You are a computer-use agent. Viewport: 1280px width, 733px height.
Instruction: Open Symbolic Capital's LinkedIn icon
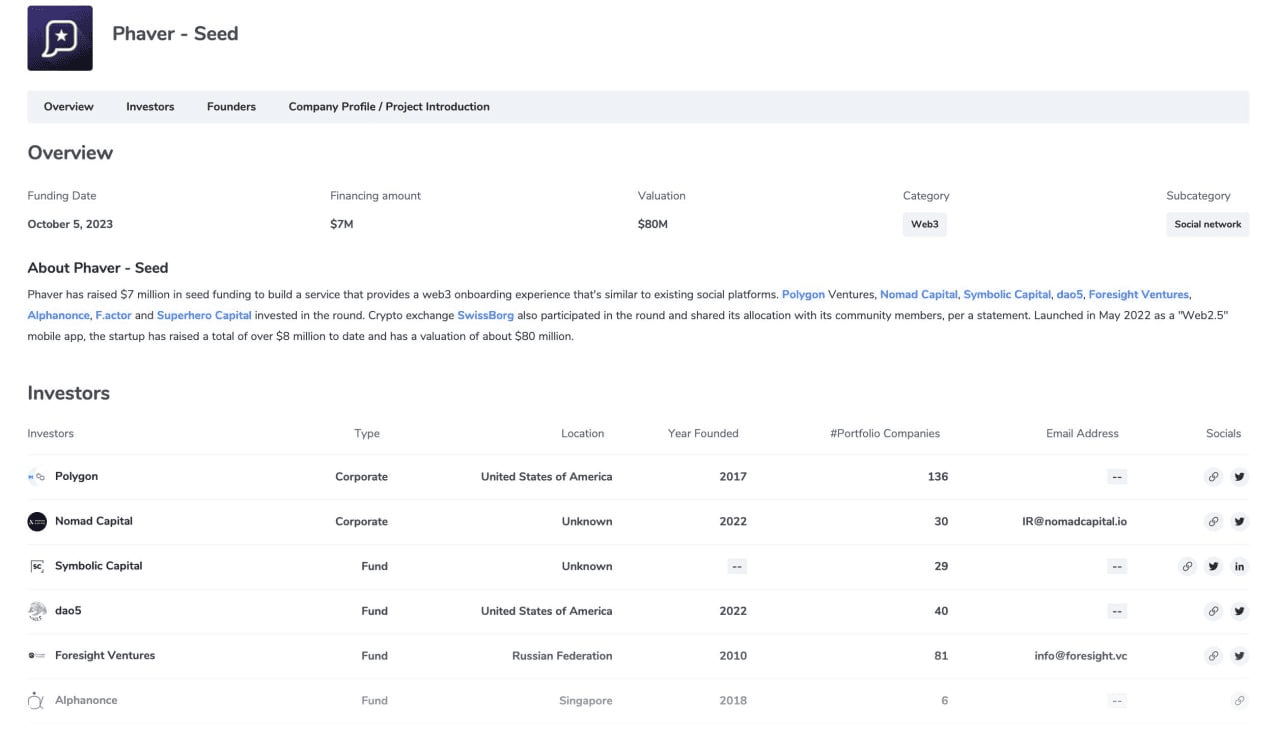point(1239,567)
